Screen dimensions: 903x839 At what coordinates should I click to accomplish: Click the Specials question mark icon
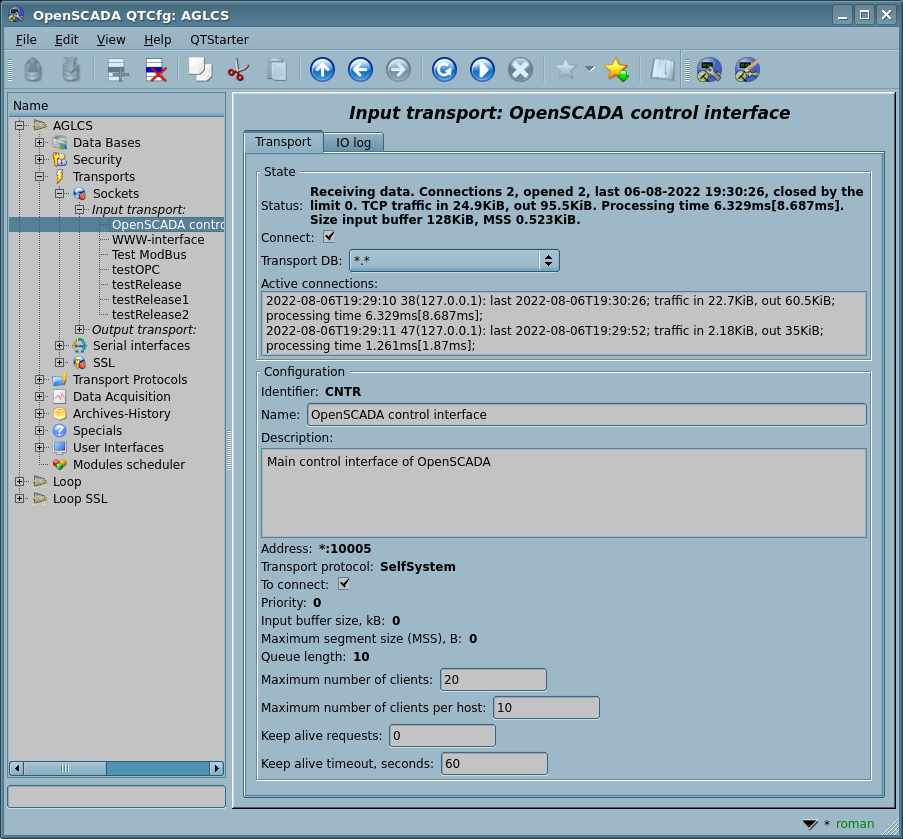pos(59,430)
